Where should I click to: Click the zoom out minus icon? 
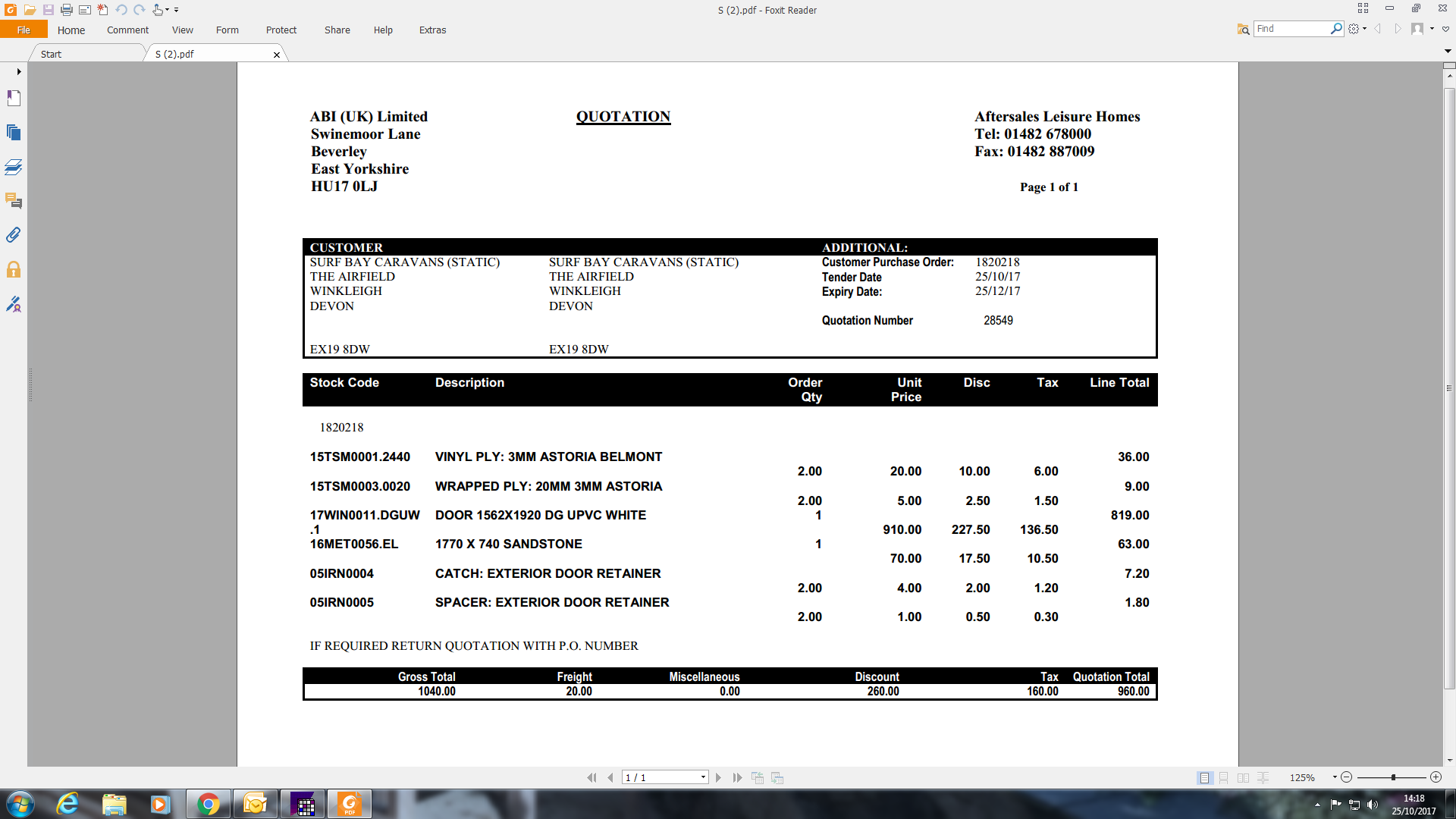tap(1347, 777)
